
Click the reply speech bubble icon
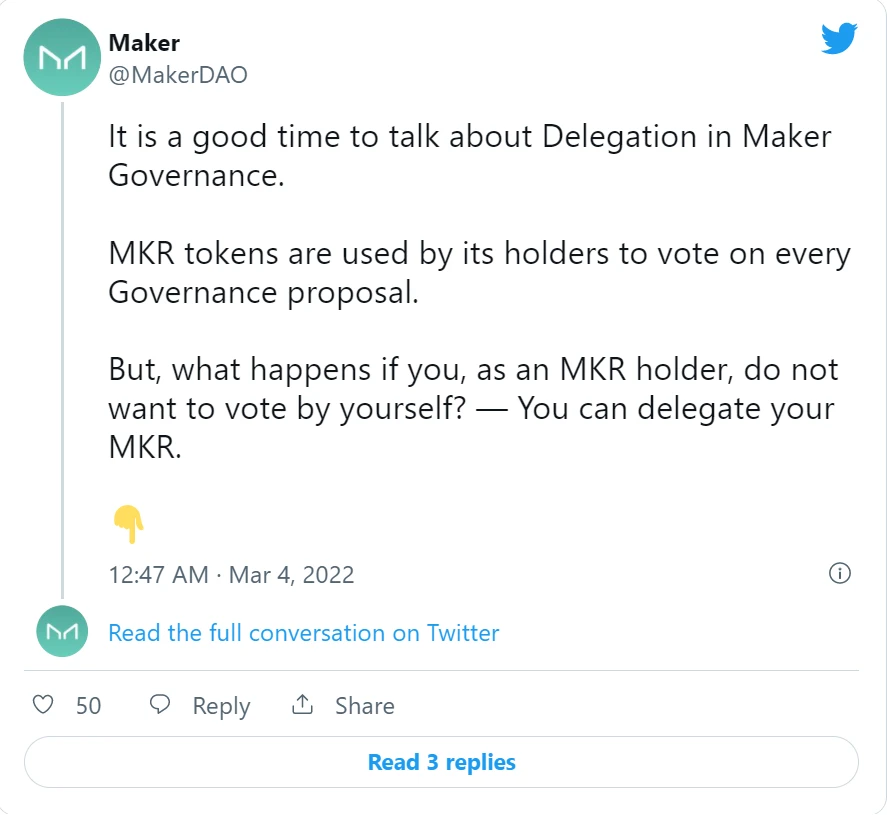pos(160,704)
